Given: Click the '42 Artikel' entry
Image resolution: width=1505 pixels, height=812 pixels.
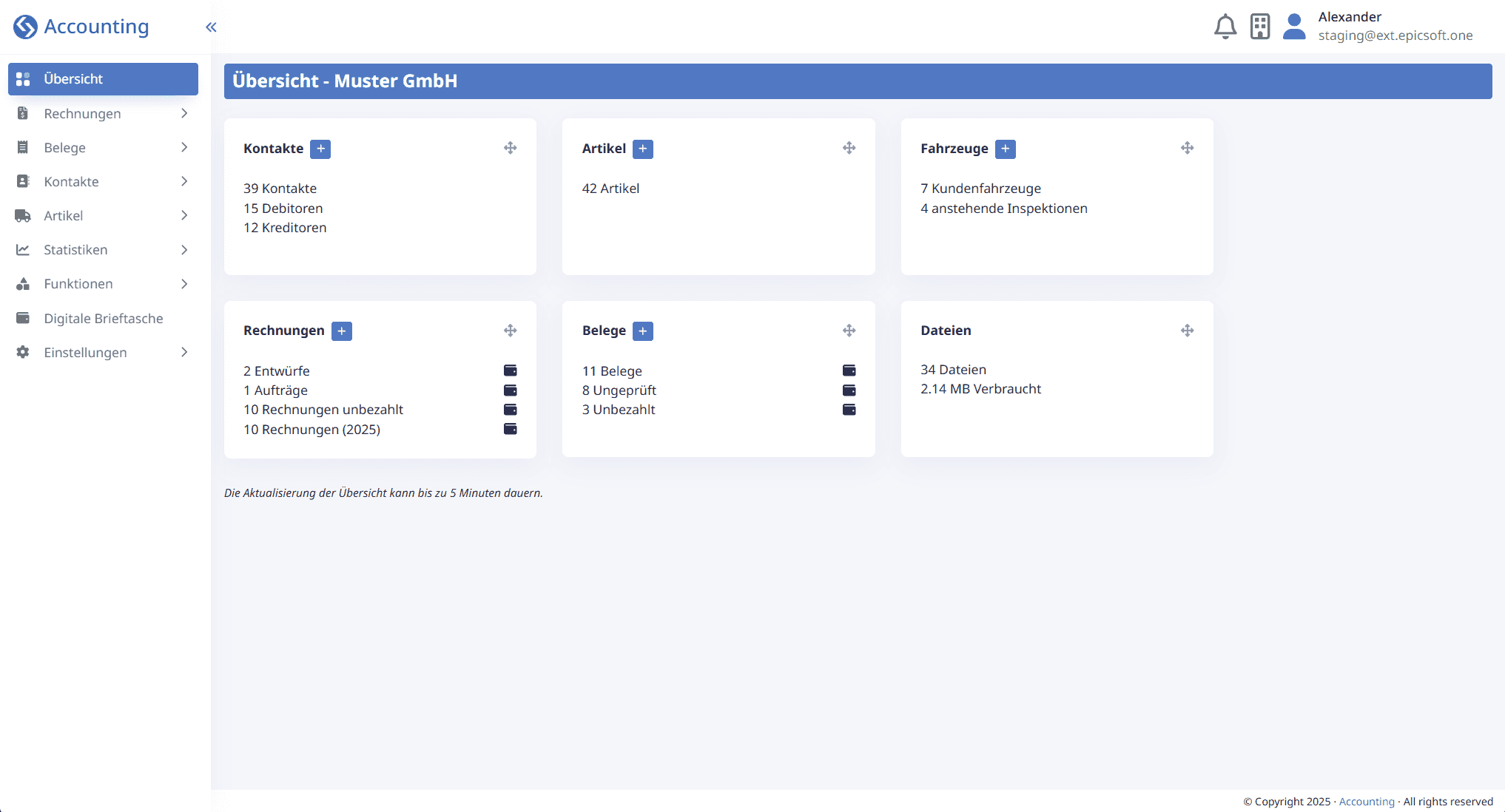Looking at the screenshot, I should [x=610, y=189].
